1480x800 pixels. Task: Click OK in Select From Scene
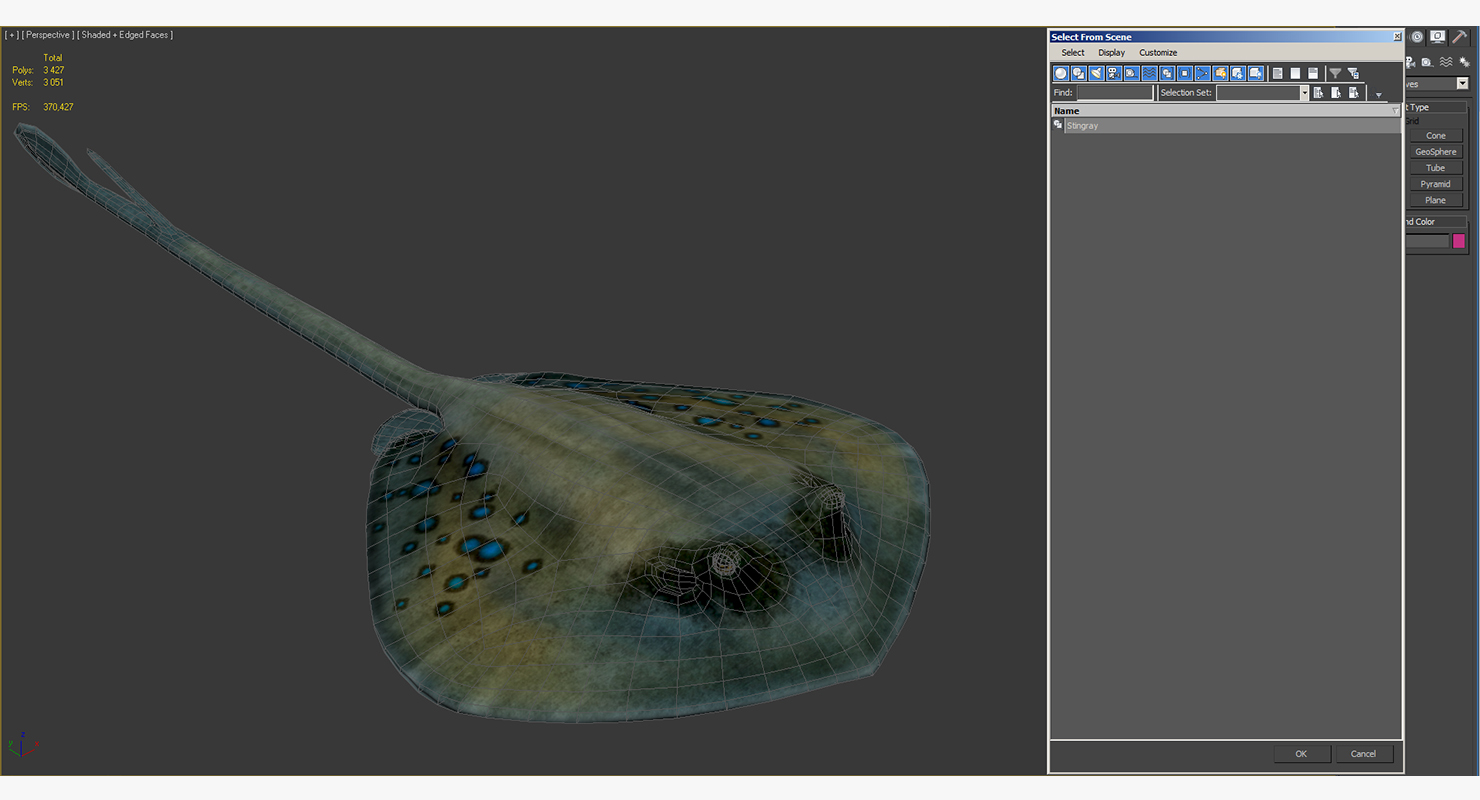[x=1301, y=754]
